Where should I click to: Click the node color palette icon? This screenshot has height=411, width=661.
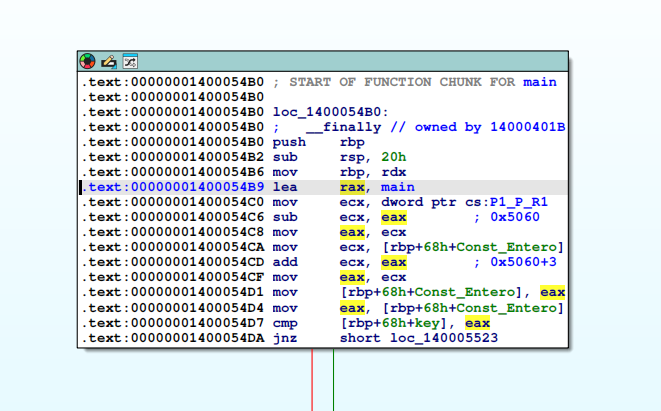tap(89, 62)
